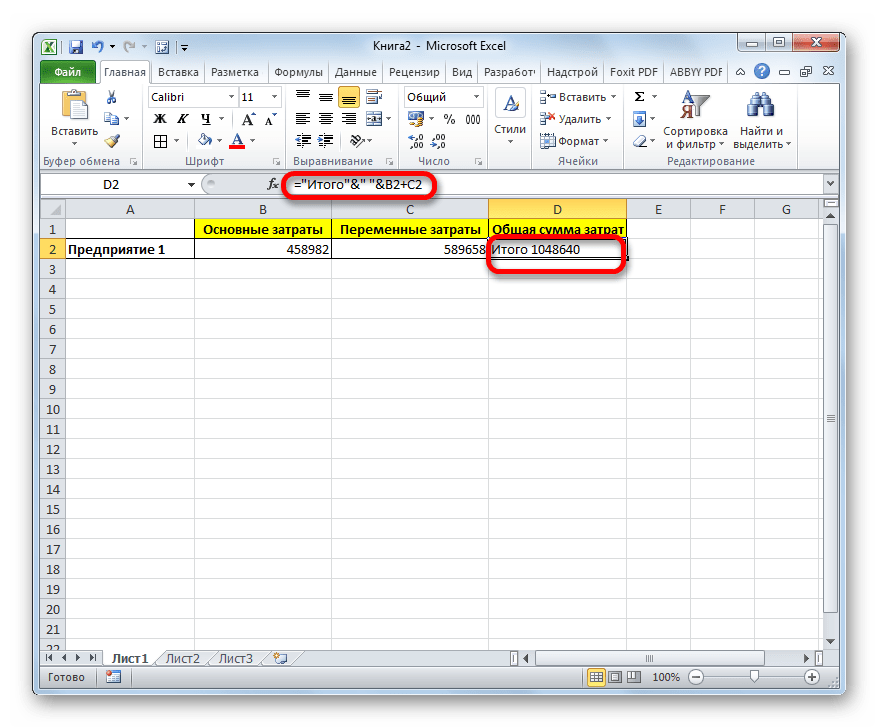Click the font color red A swatch
This screenshot has width=879, height=728.
237,141
